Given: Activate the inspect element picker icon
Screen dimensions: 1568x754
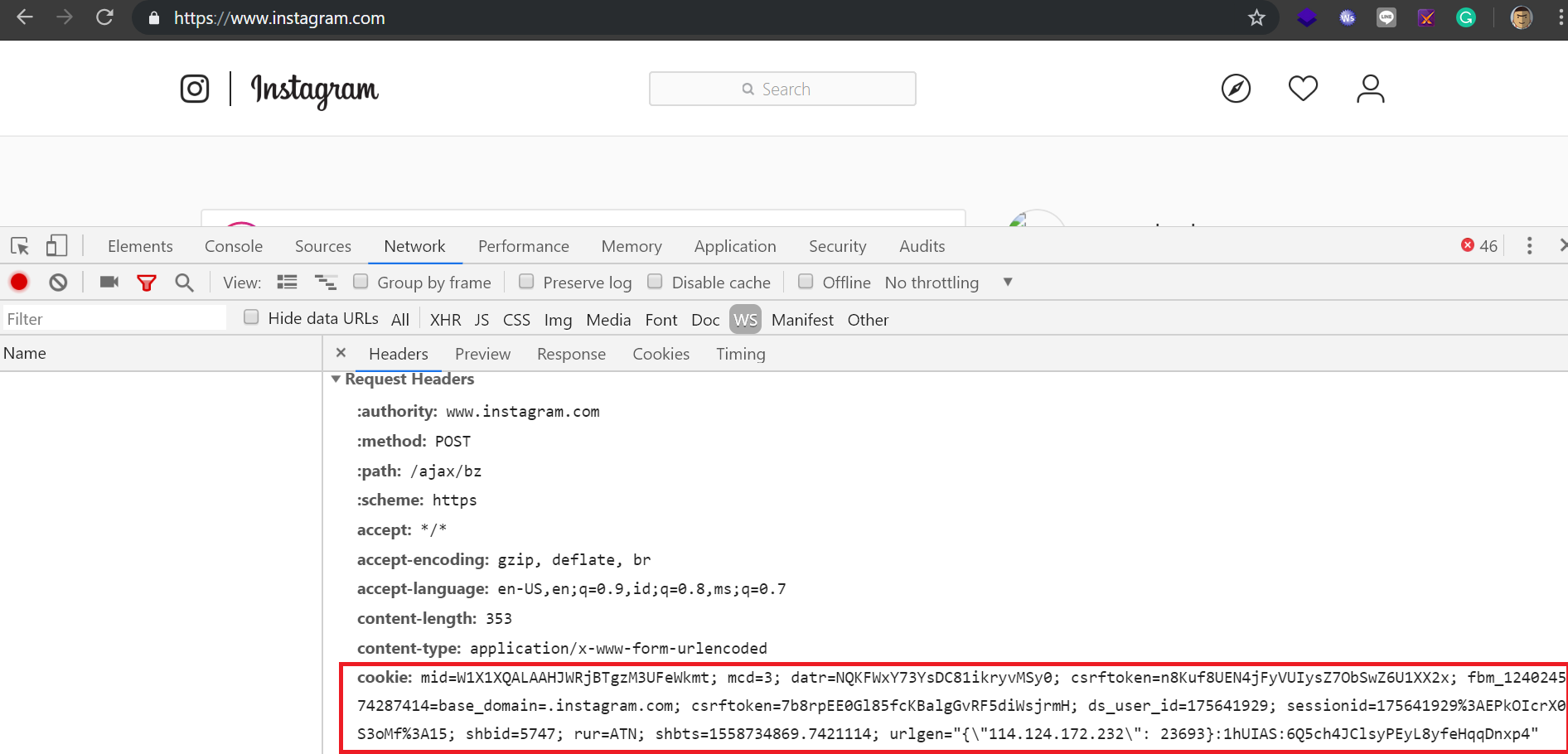Looking at the screenshot, I should 20,246.
